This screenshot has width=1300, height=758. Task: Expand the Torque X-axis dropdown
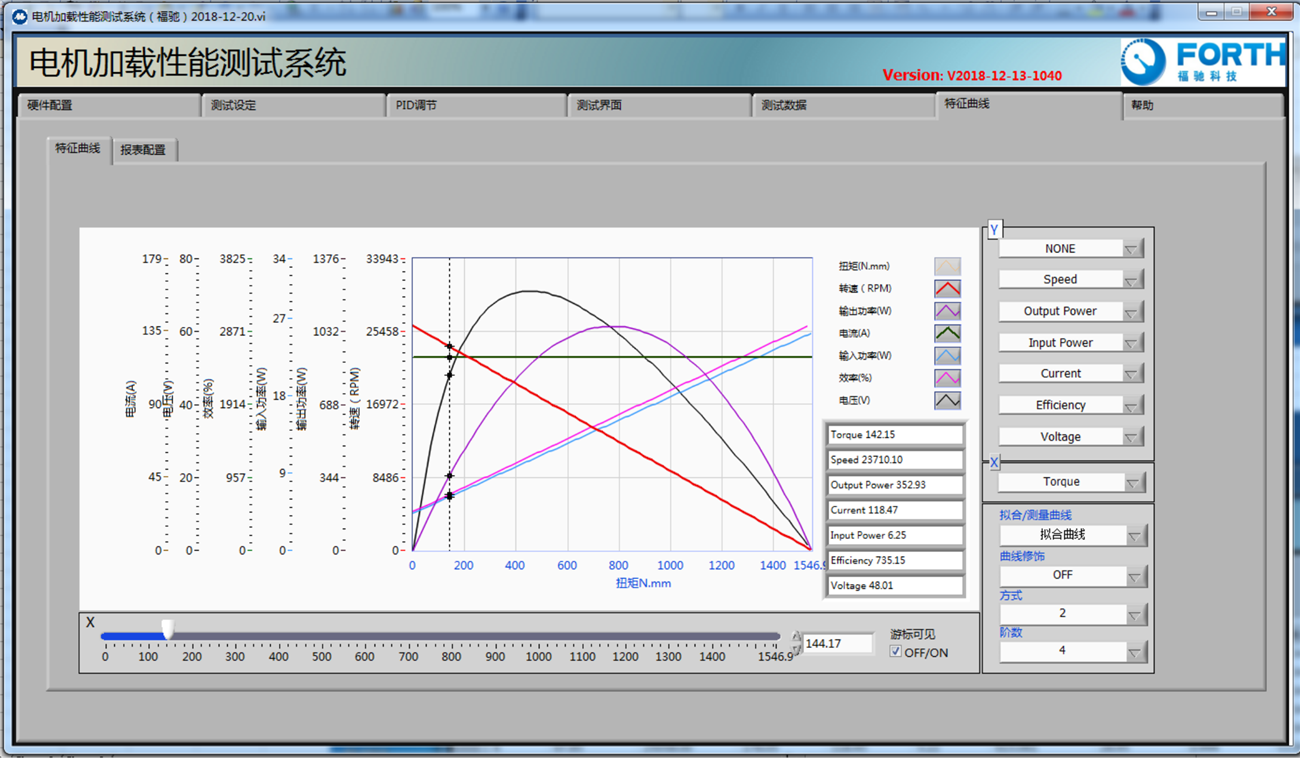[x=1132, y=482]
